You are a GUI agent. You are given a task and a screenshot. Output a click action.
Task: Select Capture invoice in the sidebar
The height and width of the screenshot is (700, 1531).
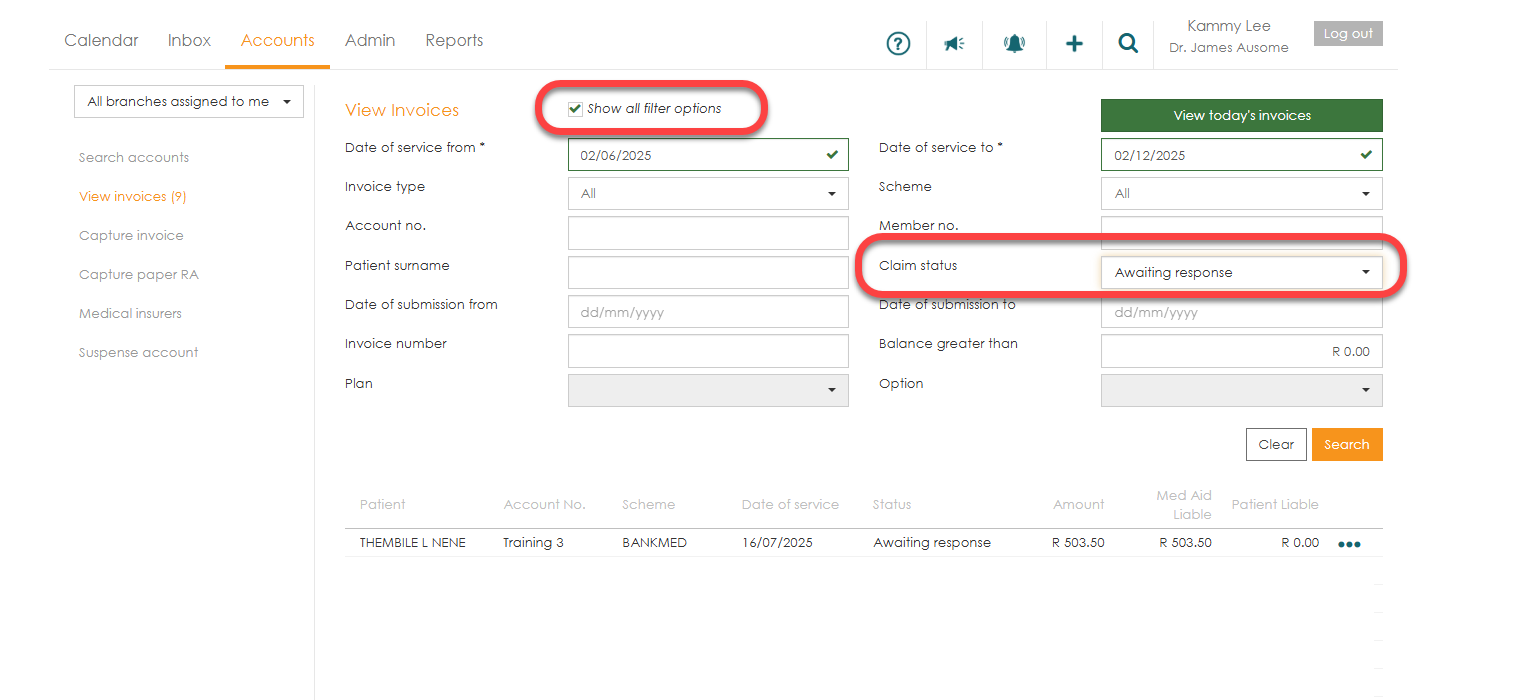131,236
